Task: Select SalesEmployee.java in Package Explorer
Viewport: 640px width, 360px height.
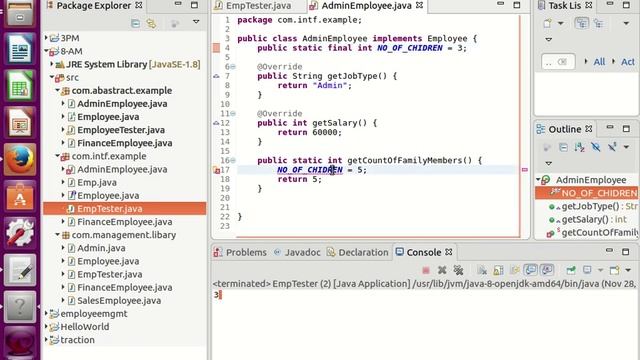Action: (119, 300)
